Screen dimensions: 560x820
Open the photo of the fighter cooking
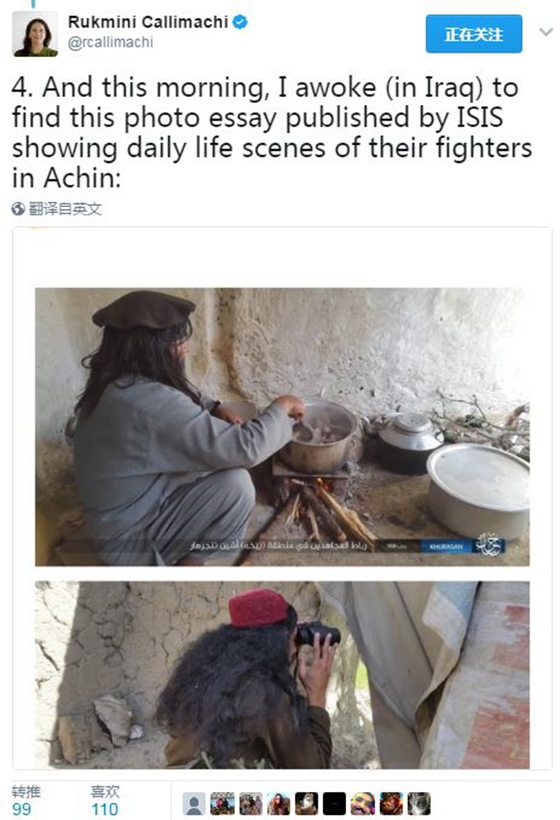pyautogui.click(x=282, y=427)
